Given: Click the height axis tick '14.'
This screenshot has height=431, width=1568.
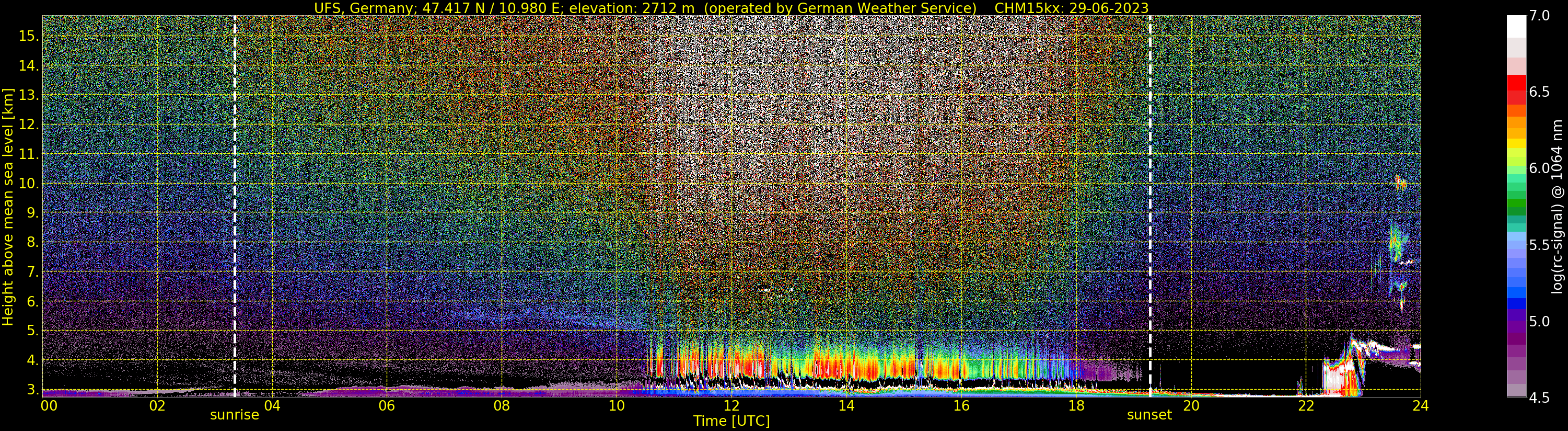Looking at the screenshot, I should 29,65.
